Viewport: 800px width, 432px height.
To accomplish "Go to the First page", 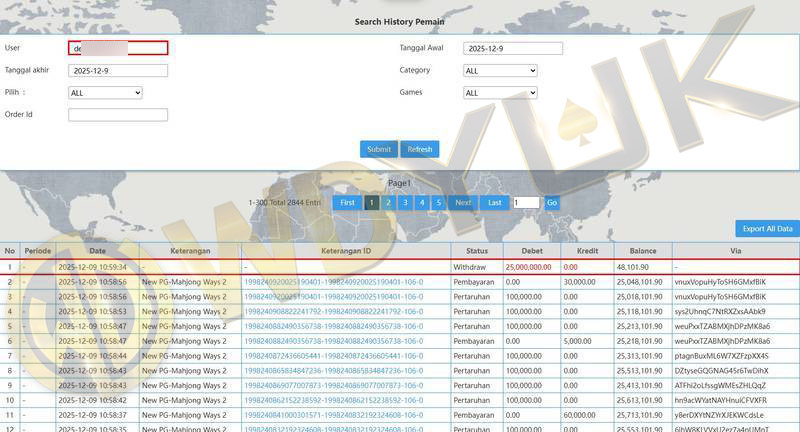I will (x=347, y=203).
